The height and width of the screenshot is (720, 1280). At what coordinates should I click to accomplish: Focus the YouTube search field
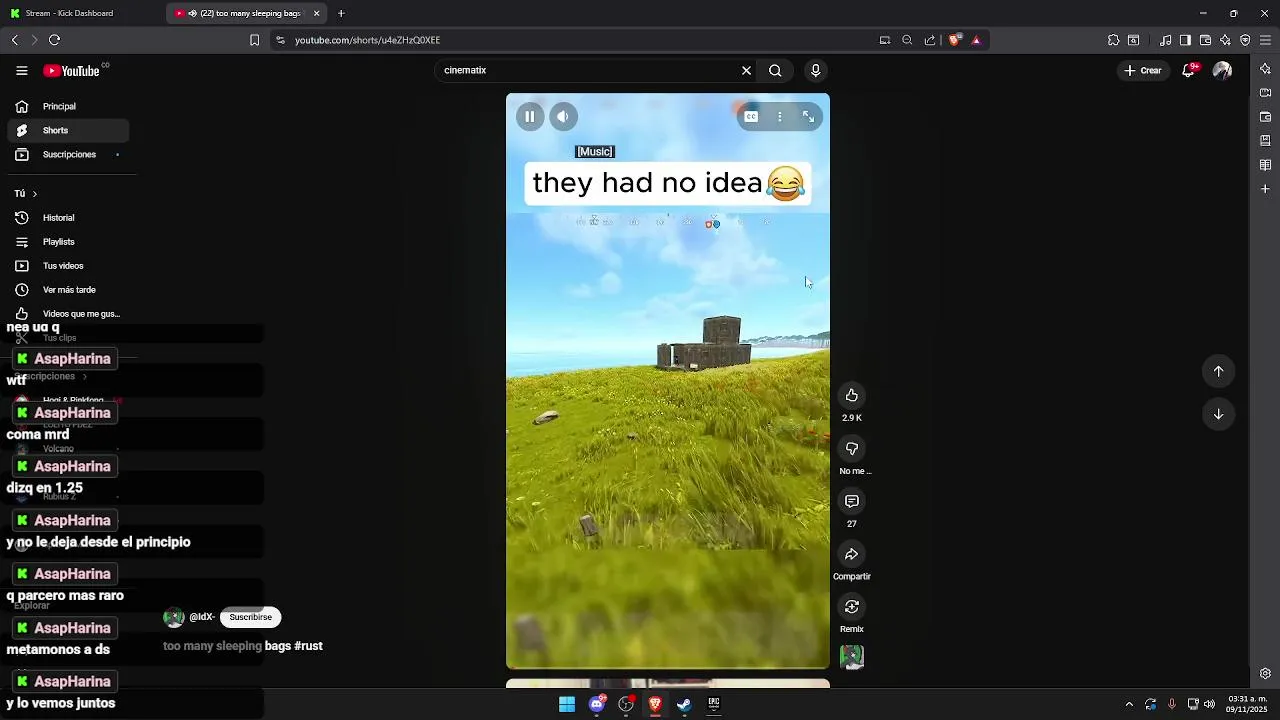tap(590, 71)
